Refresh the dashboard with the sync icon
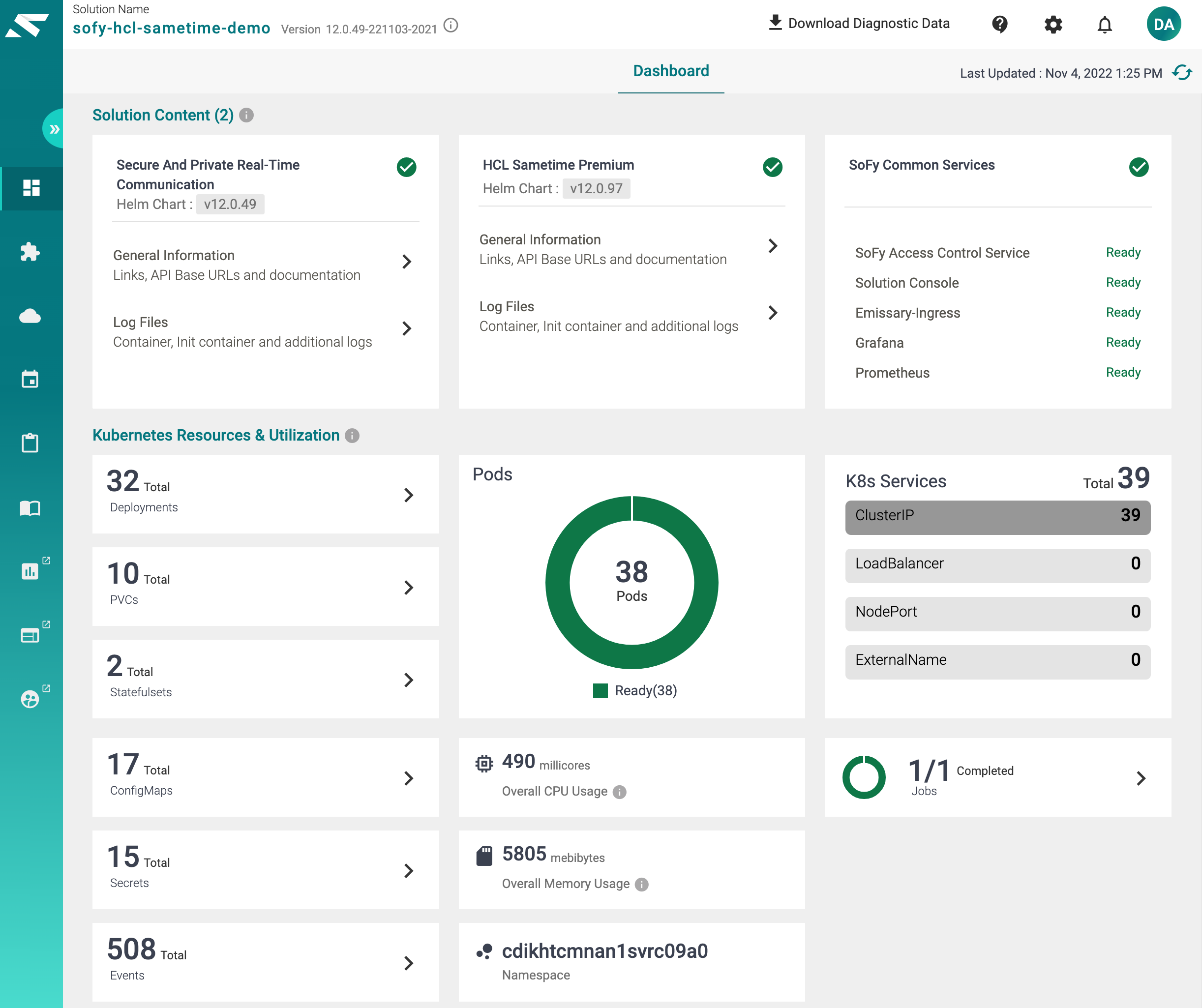This screenshot has width=1202, height=1008. (1182, 73)
